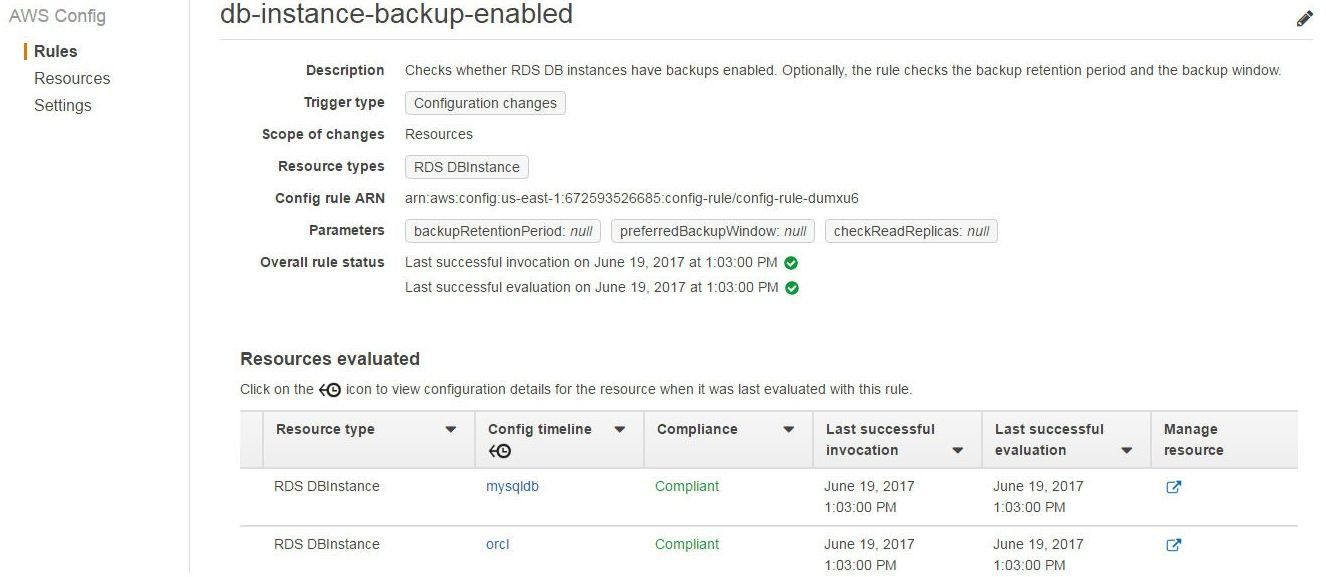The image size is (1326, 577).
Task: Go to Resources in the sidebar
Action: click(x=72, y=78)
